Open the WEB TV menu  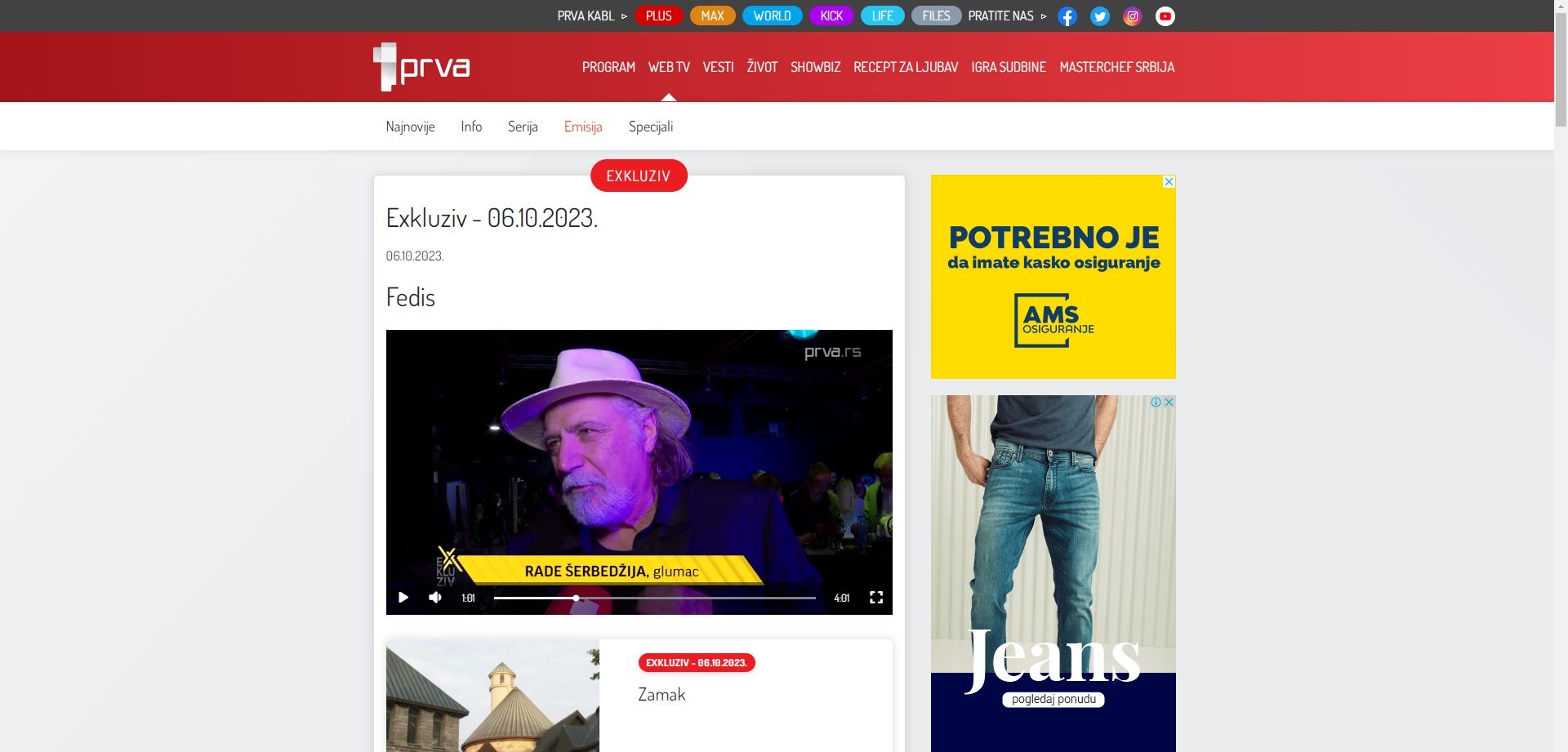(669, 67)
